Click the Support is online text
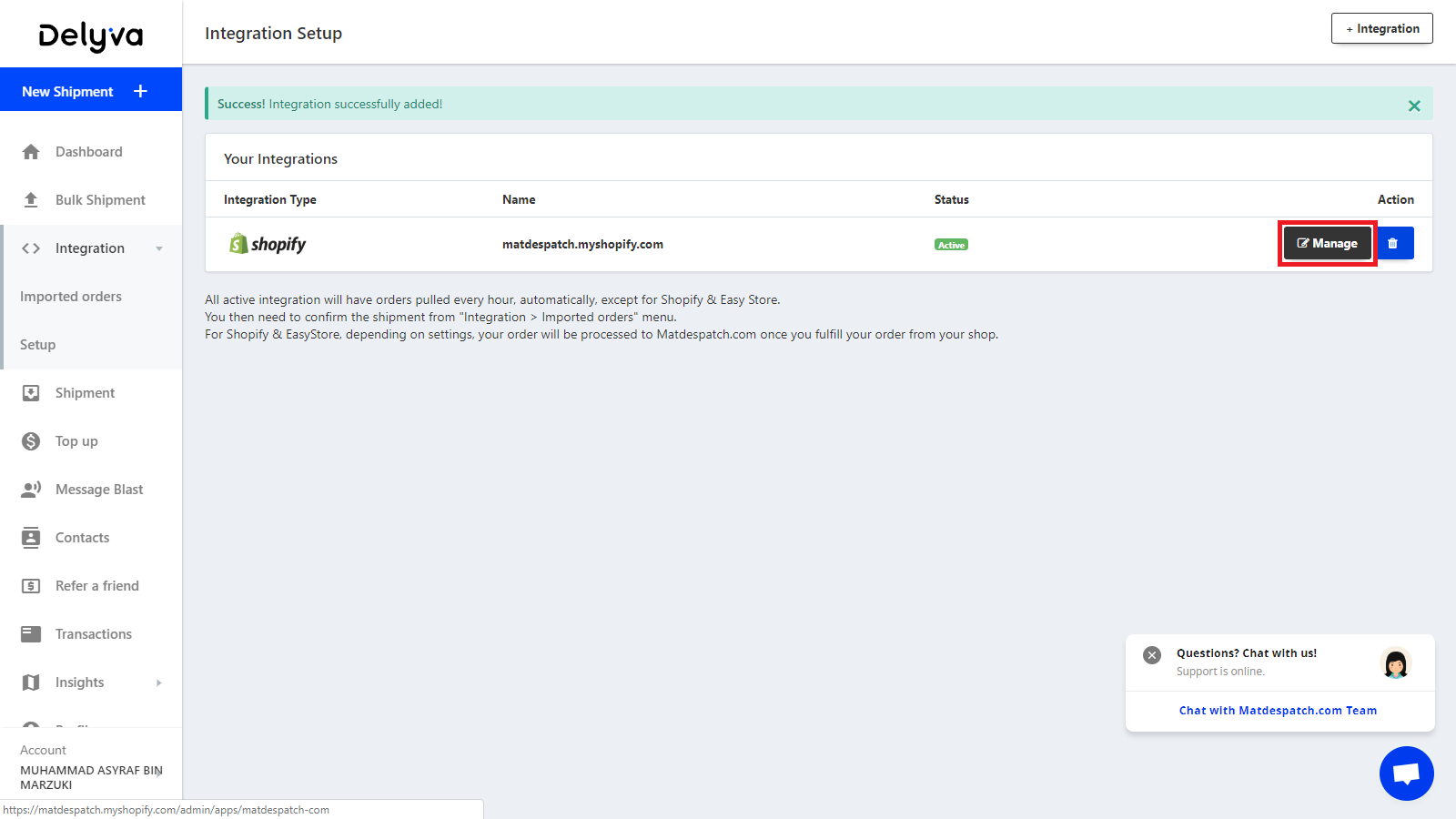1456x819 pixels. [1220, 672]
